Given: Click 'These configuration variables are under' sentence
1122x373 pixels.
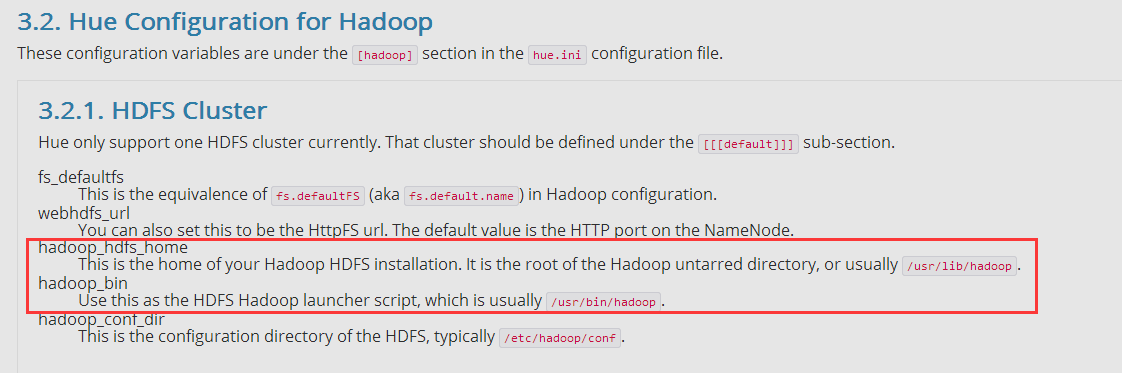Looking at the screenshot, I should tap(370, 54).
